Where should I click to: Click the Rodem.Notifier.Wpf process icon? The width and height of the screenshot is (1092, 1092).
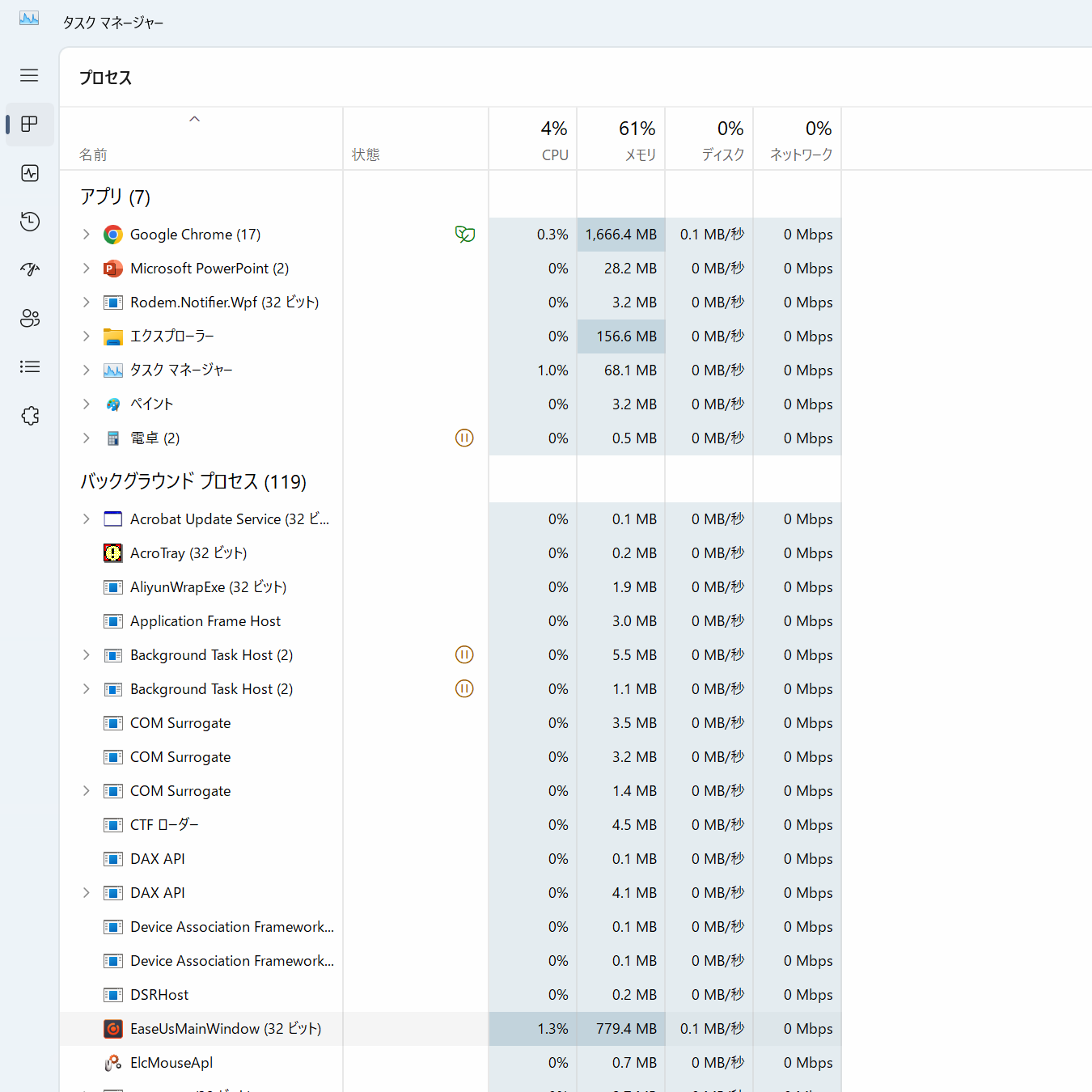pos(113,303)
